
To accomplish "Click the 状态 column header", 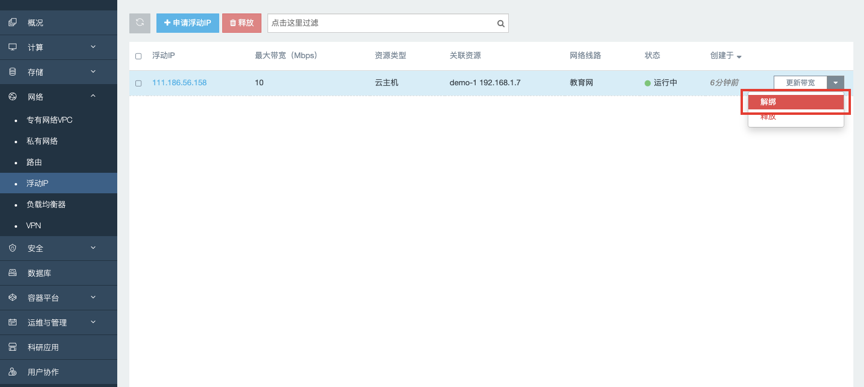I will tap(652, 56).
